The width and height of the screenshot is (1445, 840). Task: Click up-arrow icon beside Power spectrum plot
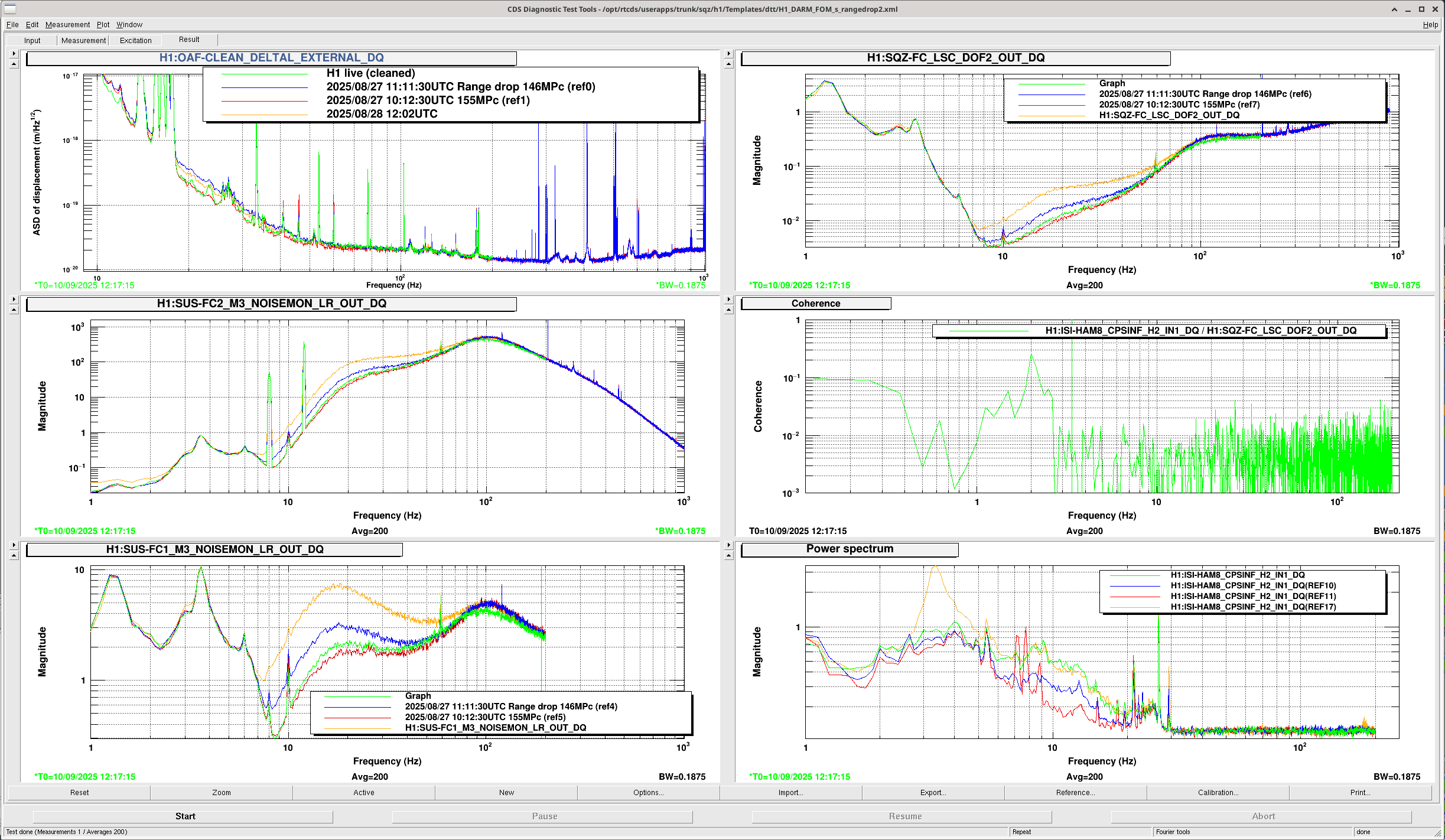(728, 555)
